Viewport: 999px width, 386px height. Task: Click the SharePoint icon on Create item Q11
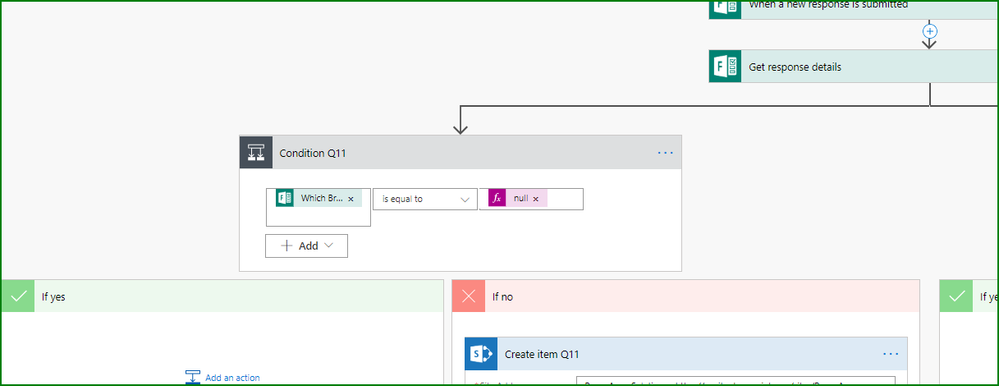481,354
